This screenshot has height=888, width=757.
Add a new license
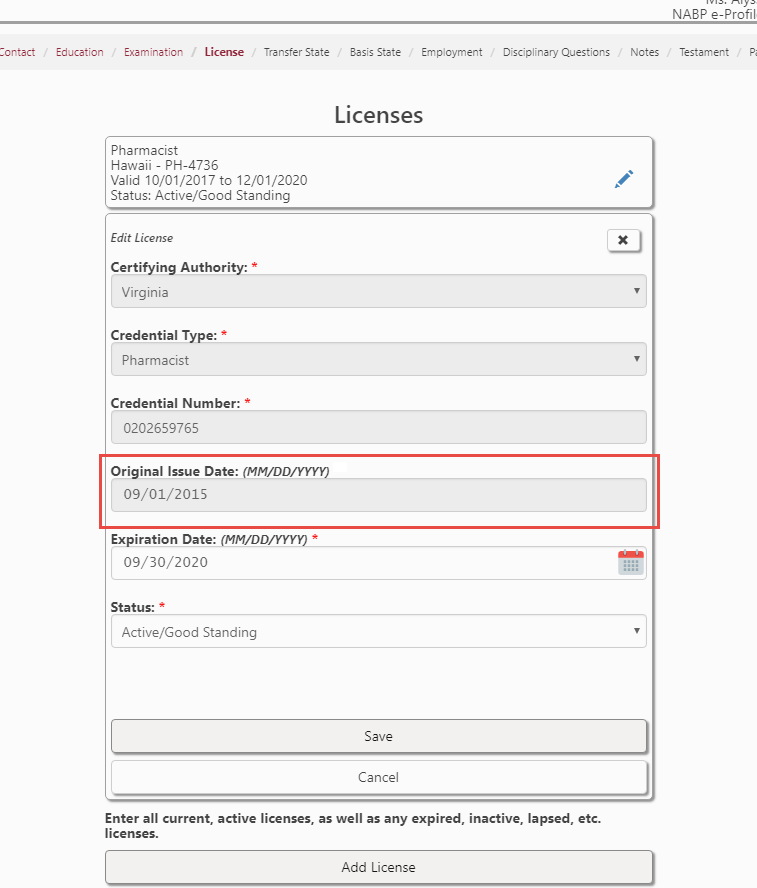379,867
